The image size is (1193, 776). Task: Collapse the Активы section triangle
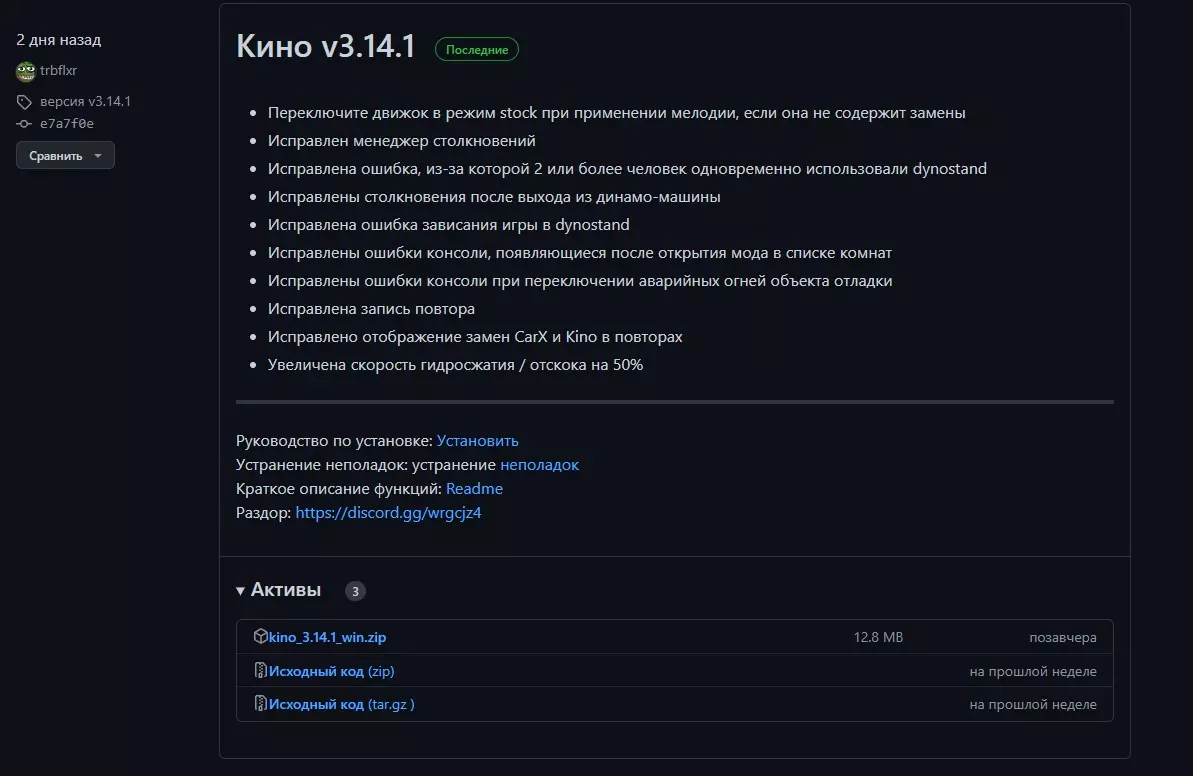pyautogui.click(x=241, y=591)
